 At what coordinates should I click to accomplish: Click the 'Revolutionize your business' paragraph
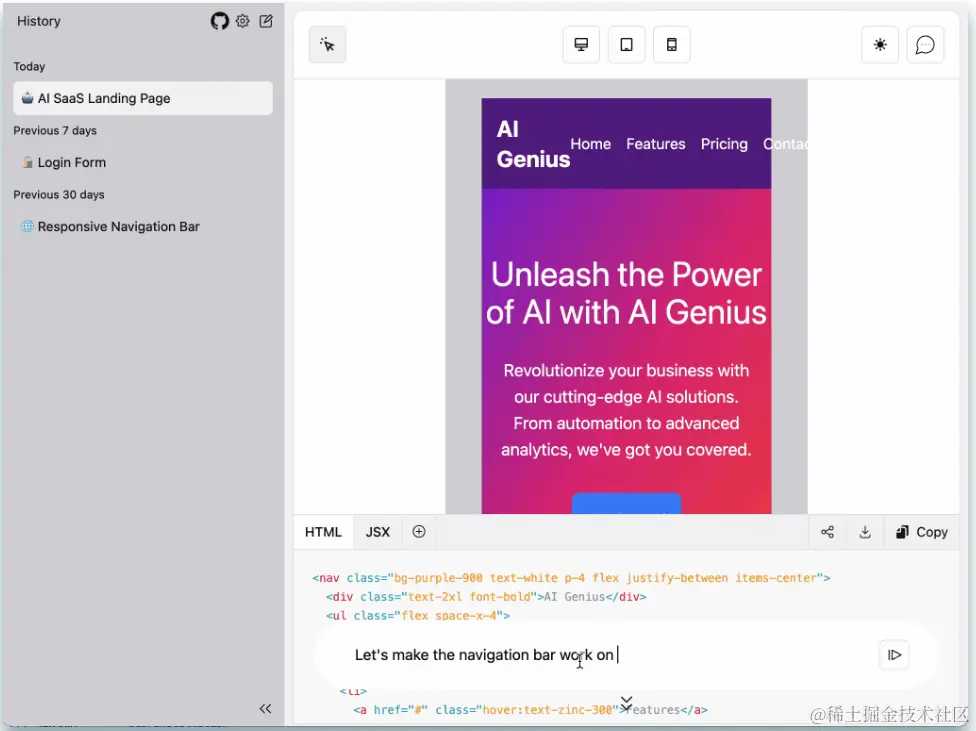coord(626,410)
